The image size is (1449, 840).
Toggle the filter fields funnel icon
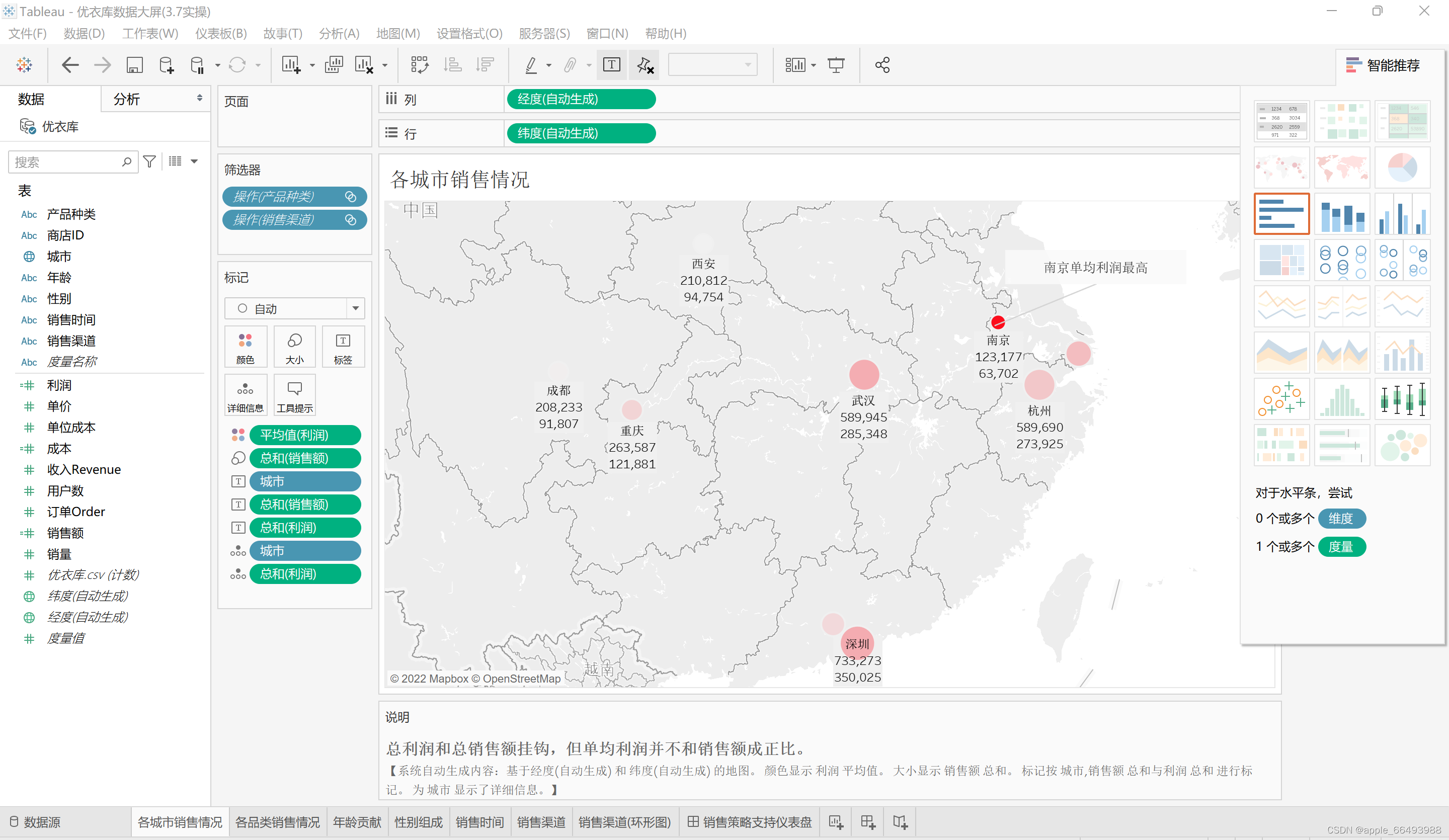(x=149, y=162)
